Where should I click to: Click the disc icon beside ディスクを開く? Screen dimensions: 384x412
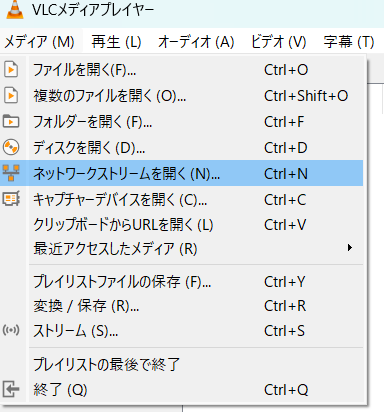11,147
